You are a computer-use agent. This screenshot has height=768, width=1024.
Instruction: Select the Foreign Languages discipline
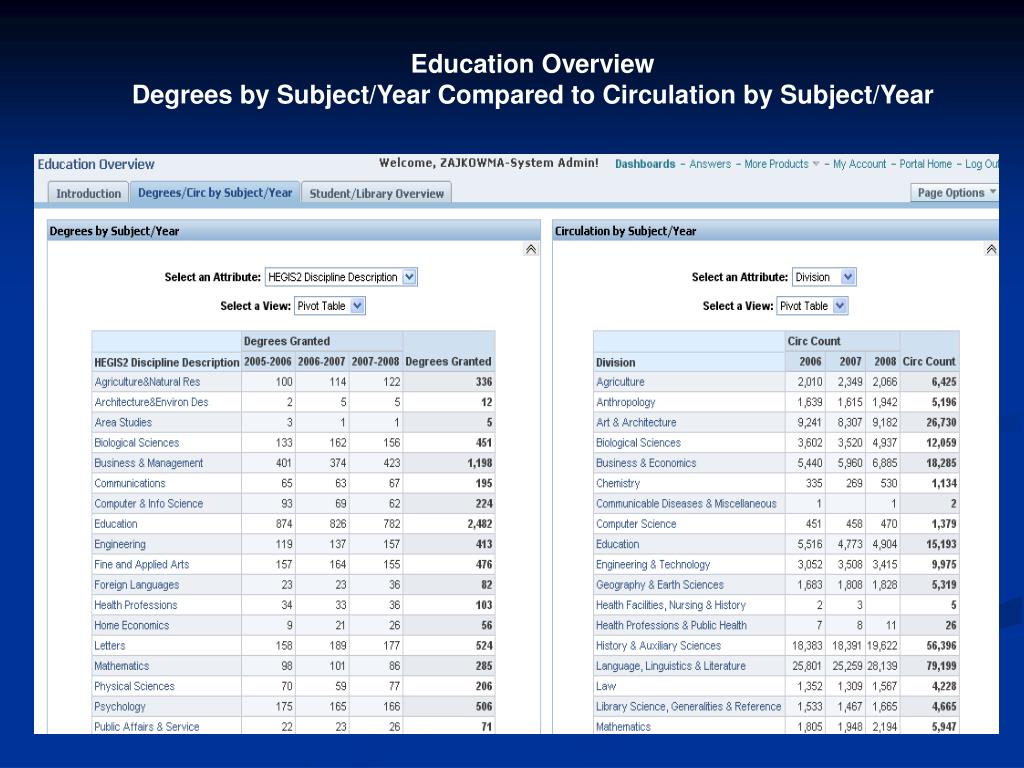coord(136,584)
